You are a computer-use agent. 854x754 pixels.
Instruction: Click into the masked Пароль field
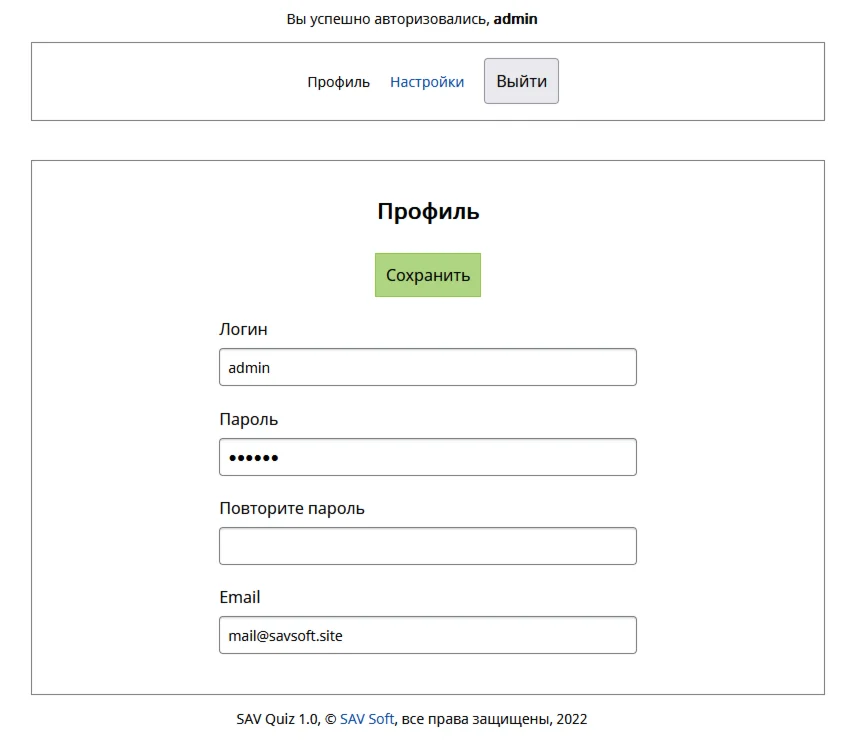point(428,457)
